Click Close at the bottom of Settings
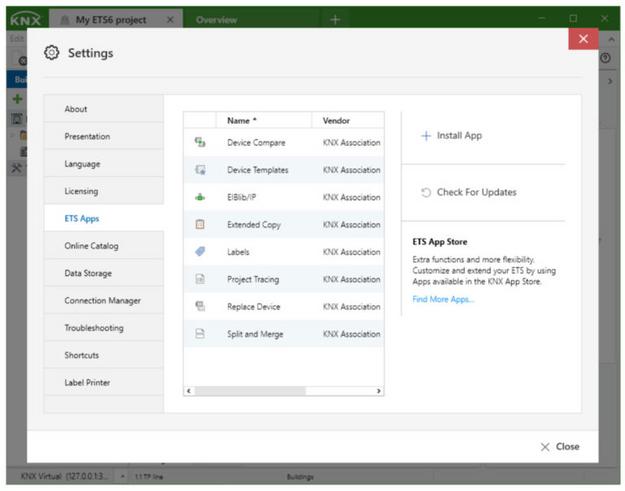This screenshot has height=491, width=625. [559, 447]
